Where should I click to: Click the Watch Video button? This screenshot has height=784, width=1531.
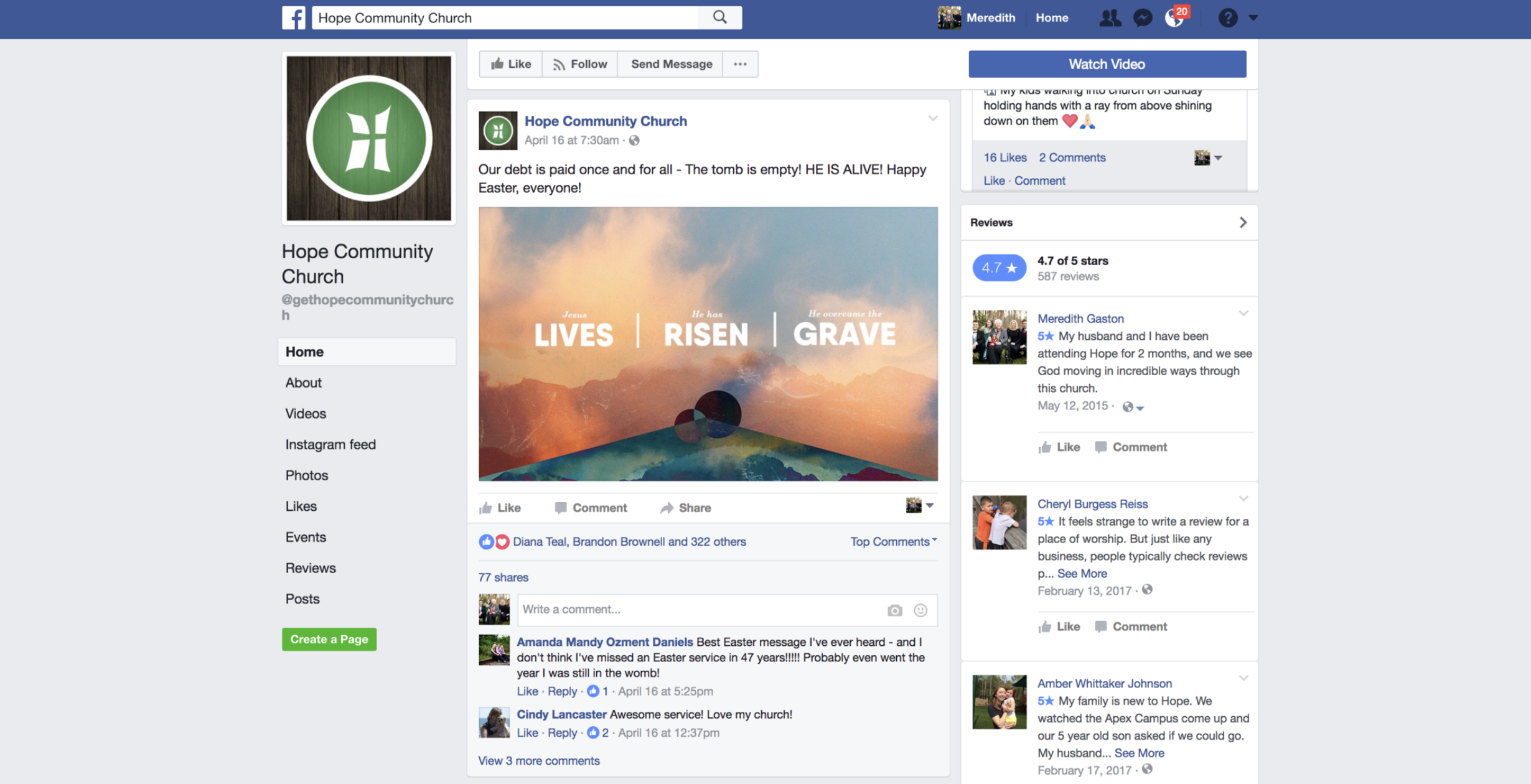click(1107, 64)
